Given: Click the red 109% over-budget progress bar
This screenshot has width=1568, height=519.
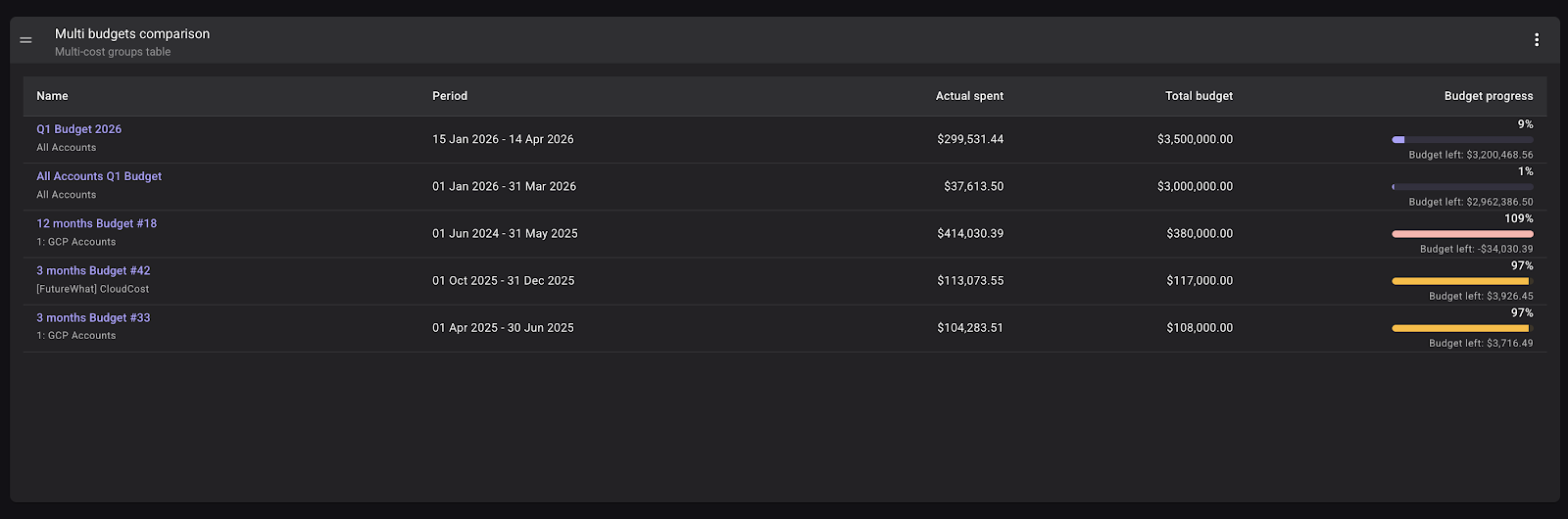Looking at the screenshot, I should coord(1462,234).
